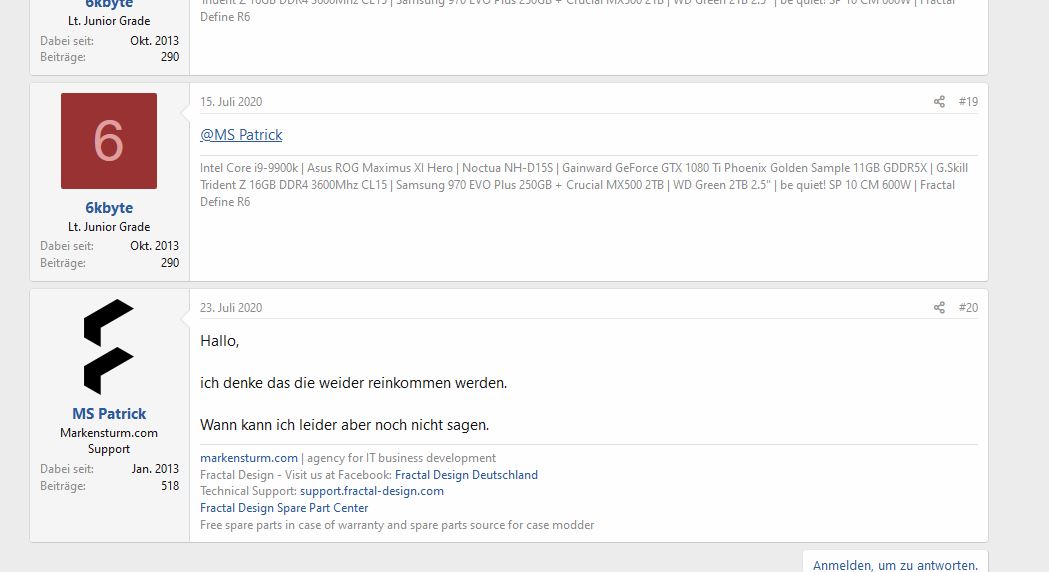Click 'Free spare parts in case of warranty' text
This screenshot has width=1049, height=572.
pyautogui.click(x=397, y=525)
